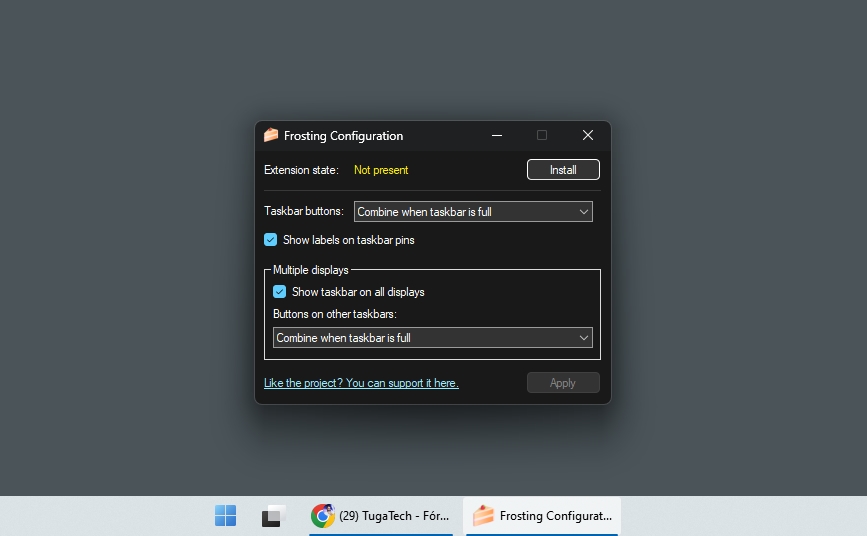
Task: Open the 'Like the project?' support link
Action: click(361, 383)
